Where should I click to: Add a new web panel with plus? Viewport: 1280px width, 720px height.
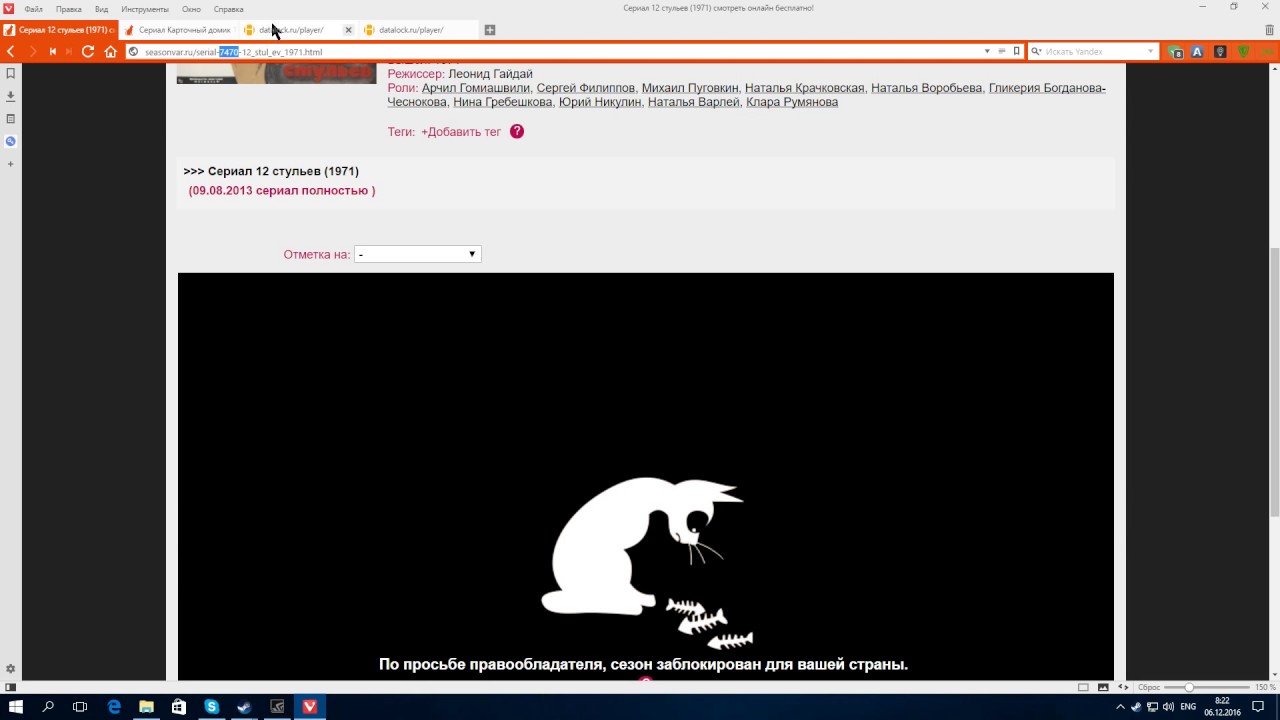click(x=10, y=164)
